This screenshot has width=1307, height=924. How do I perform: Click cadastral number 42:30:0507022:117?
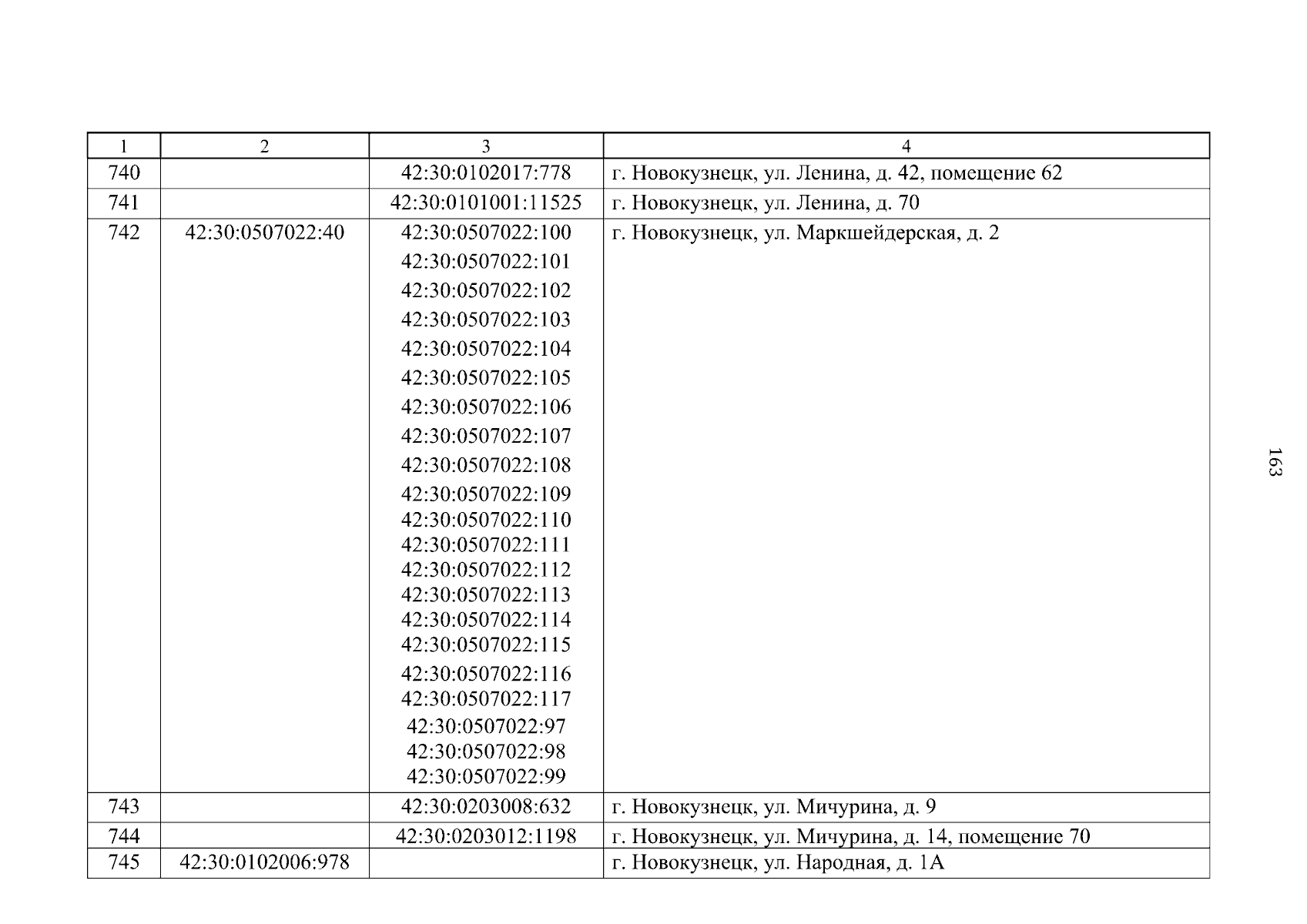tap(486, 699)
